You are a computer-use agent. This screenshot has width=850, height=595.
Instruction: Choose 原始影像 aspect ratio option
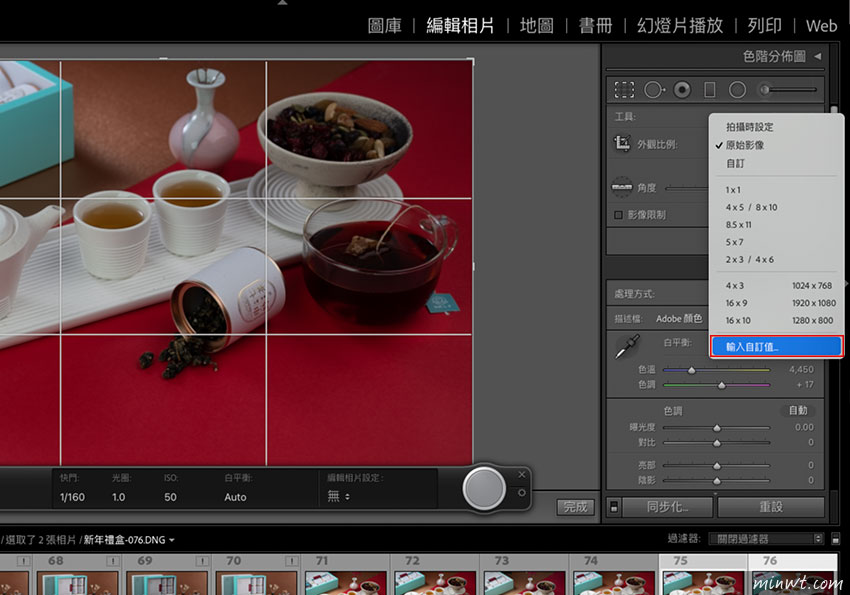[x=776, y=145]
